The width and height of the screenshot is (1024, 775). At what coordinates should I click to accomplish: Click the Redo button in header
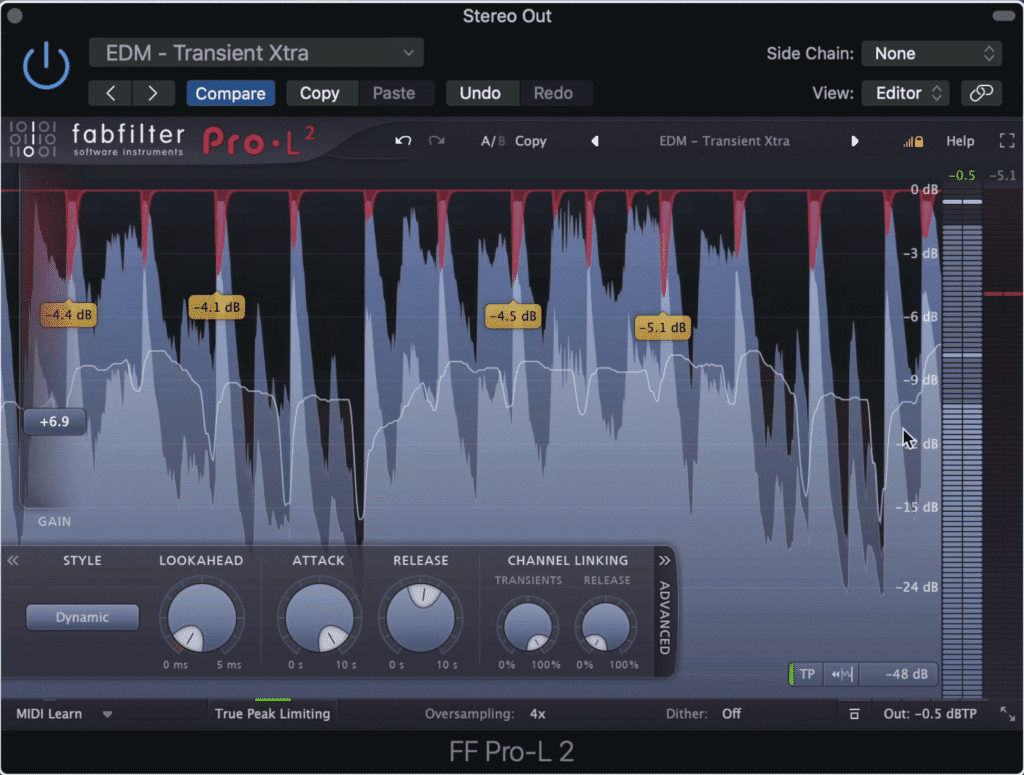coord(553,93)
